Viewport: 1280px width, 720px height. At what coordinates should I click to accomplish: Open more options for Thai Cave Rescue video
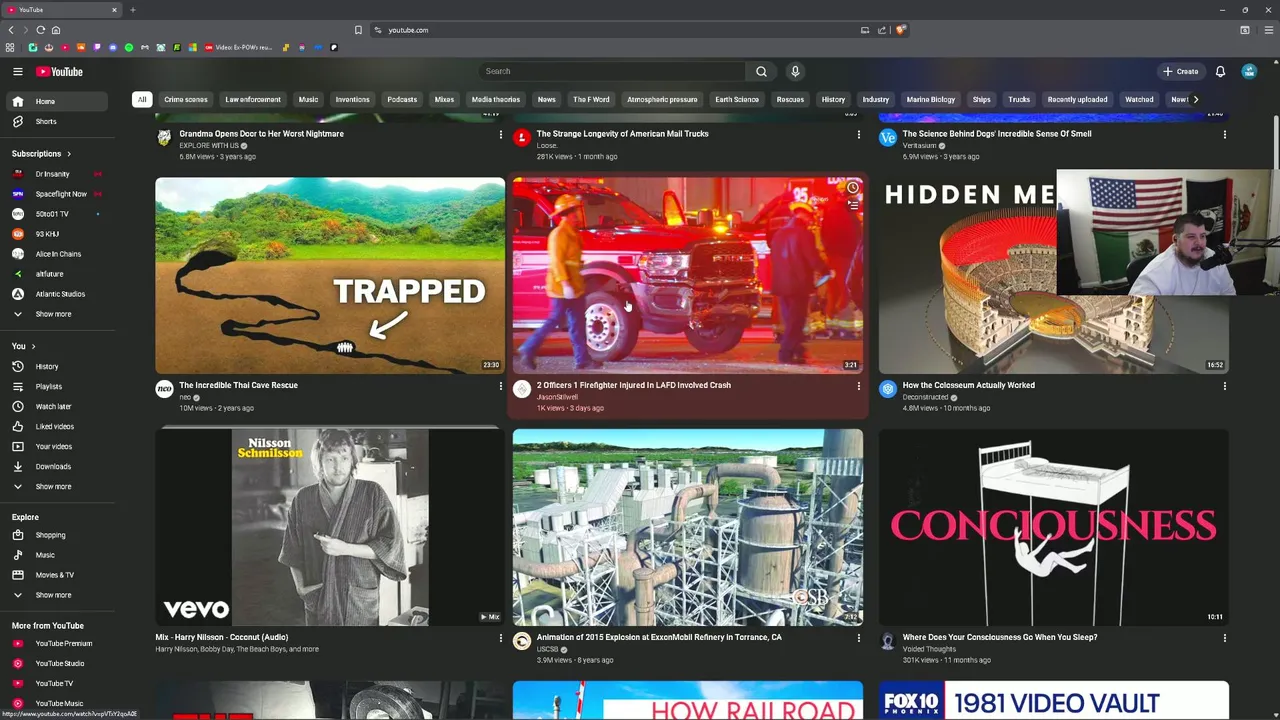tap(501, 386)
